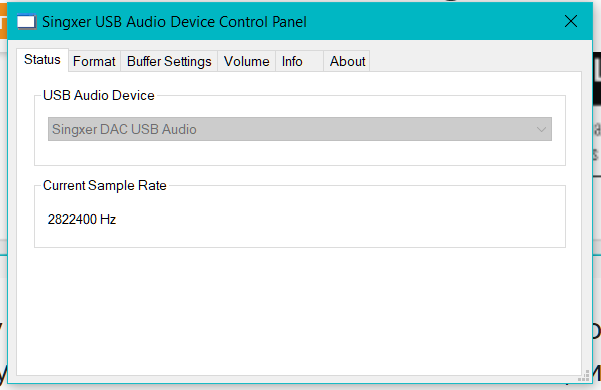Open the Format tab

coord(94,61)
